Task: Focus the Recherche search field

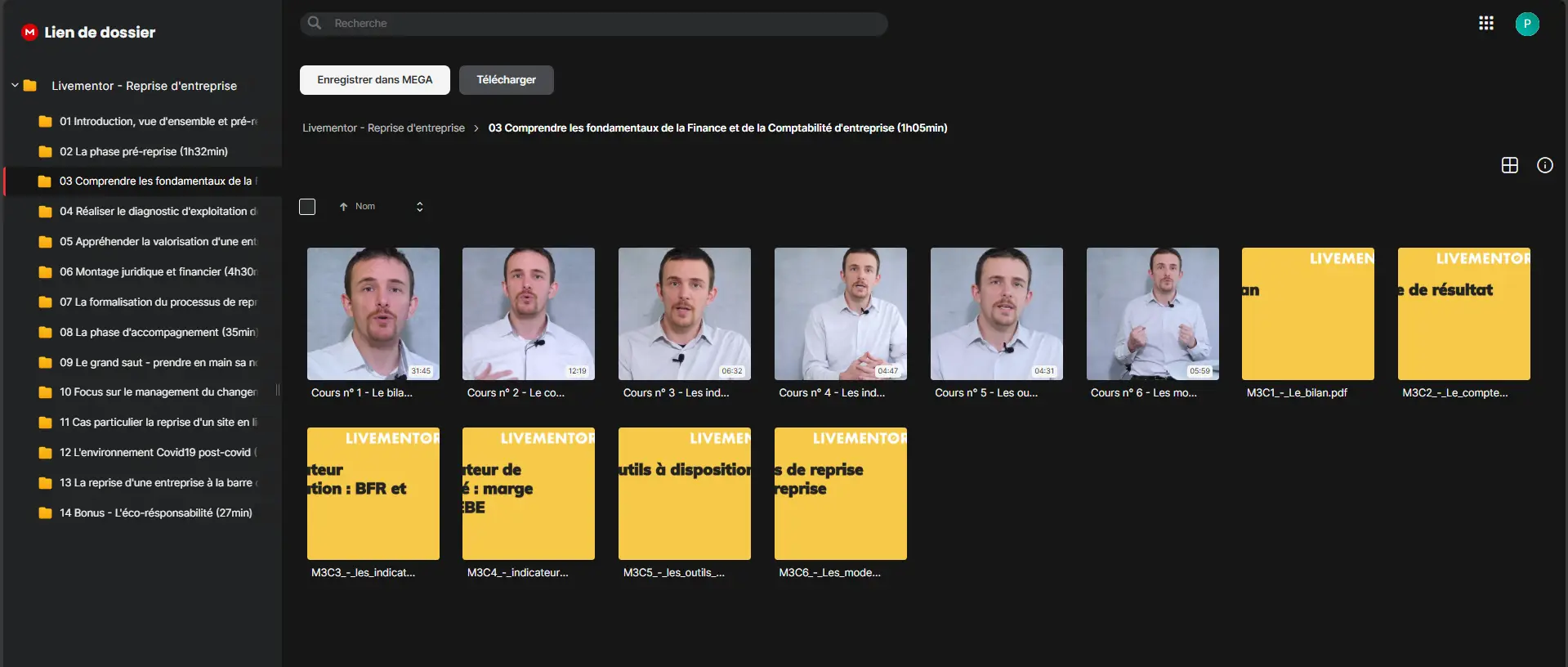Action: 594,24
